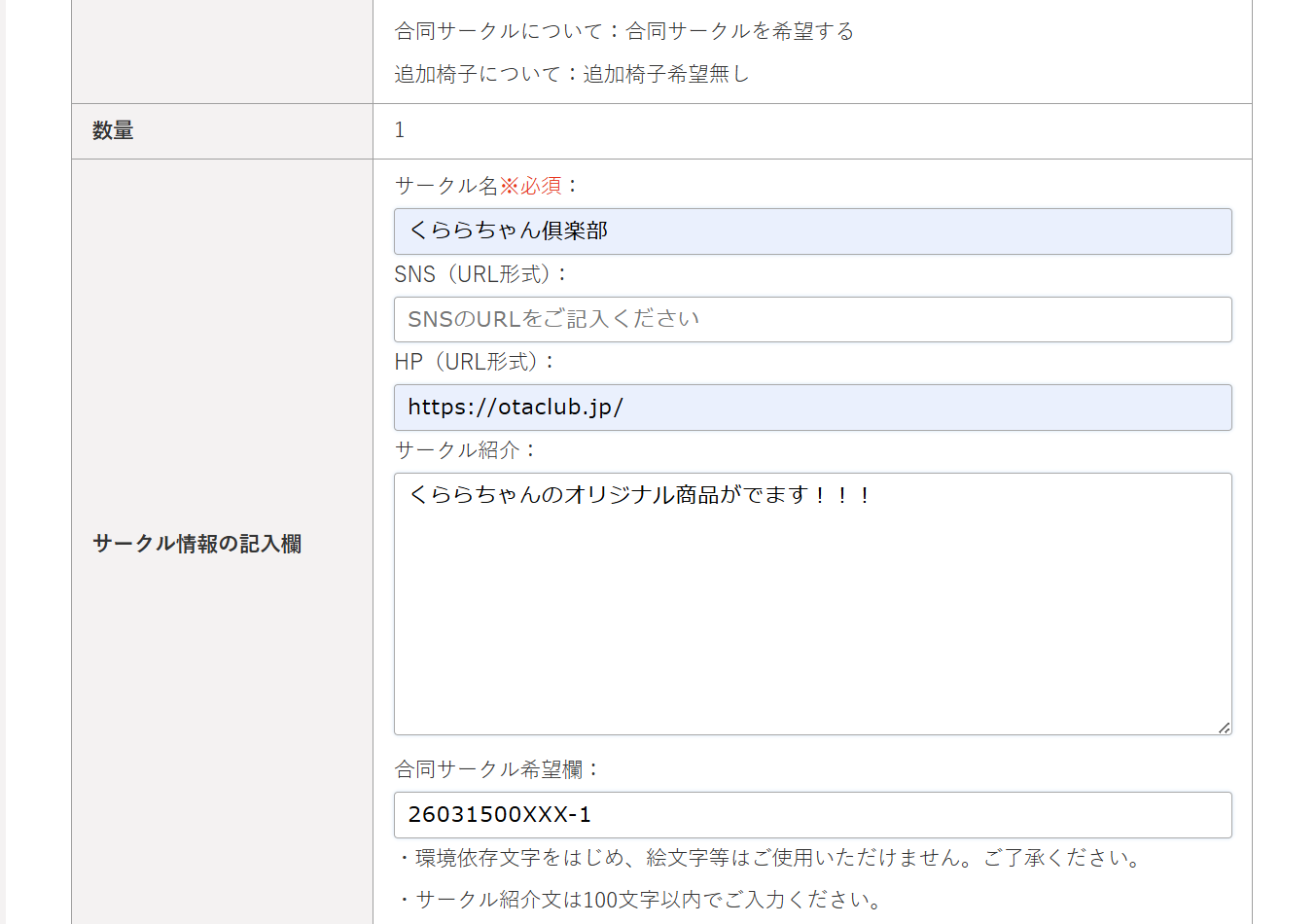Click the empty lower area of サークル紹介 textarea

(812, 642)
